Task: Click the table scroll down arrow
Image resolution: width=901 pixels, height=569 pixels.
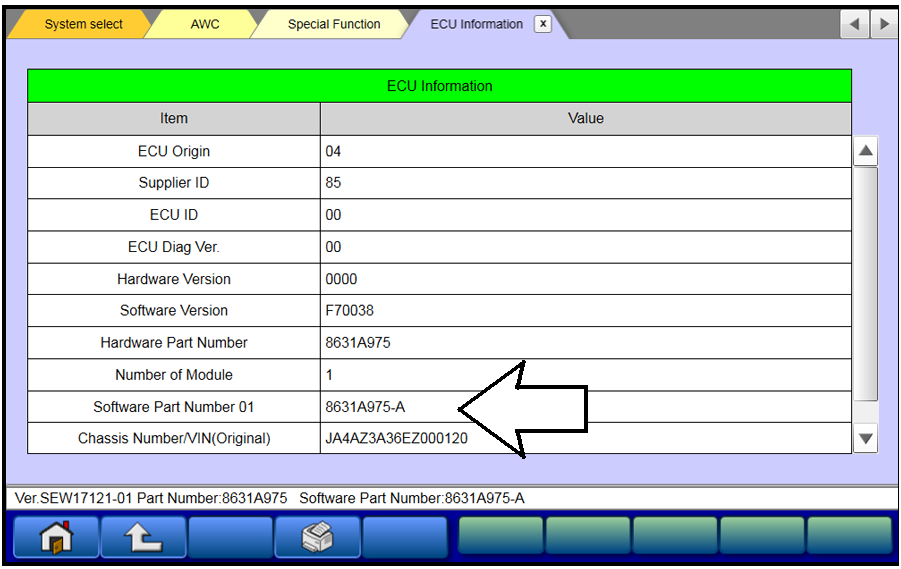Action: (865, 438)
